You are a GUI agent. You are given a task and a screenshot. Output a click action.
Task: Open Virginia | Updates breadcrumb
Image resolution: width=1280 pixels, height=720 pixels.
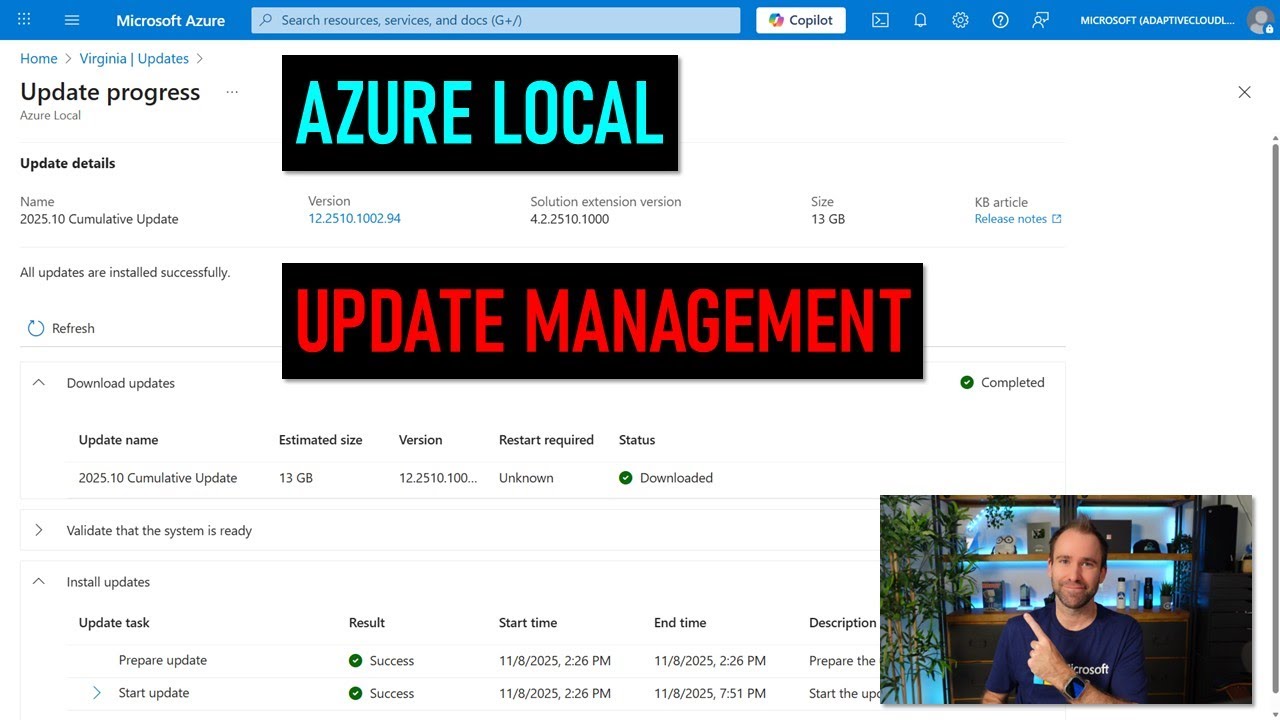(x=134, y=58)
